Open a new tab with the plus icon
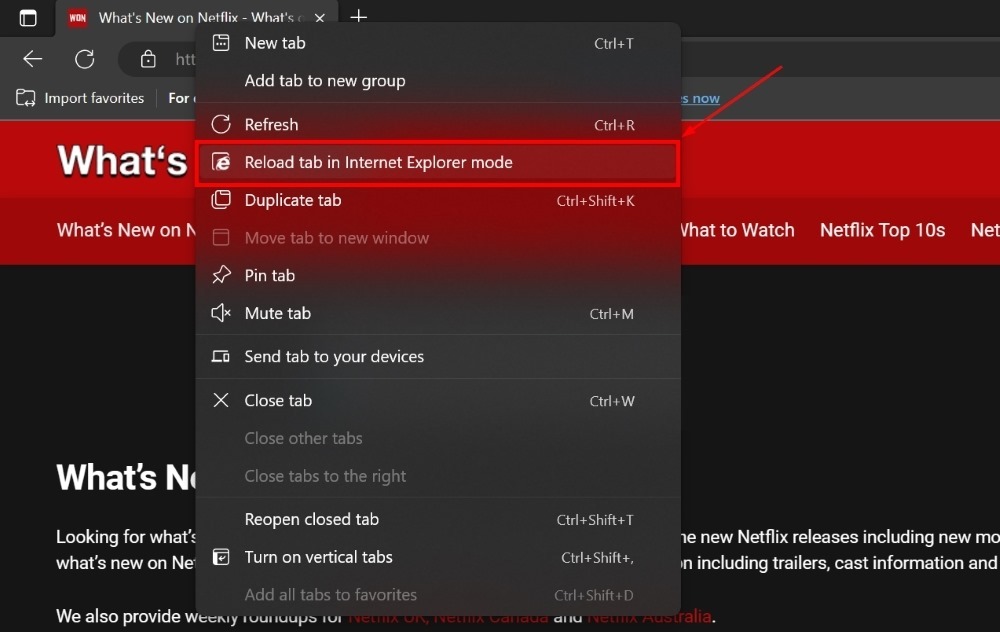1000x632 pixels. point(358,17)
